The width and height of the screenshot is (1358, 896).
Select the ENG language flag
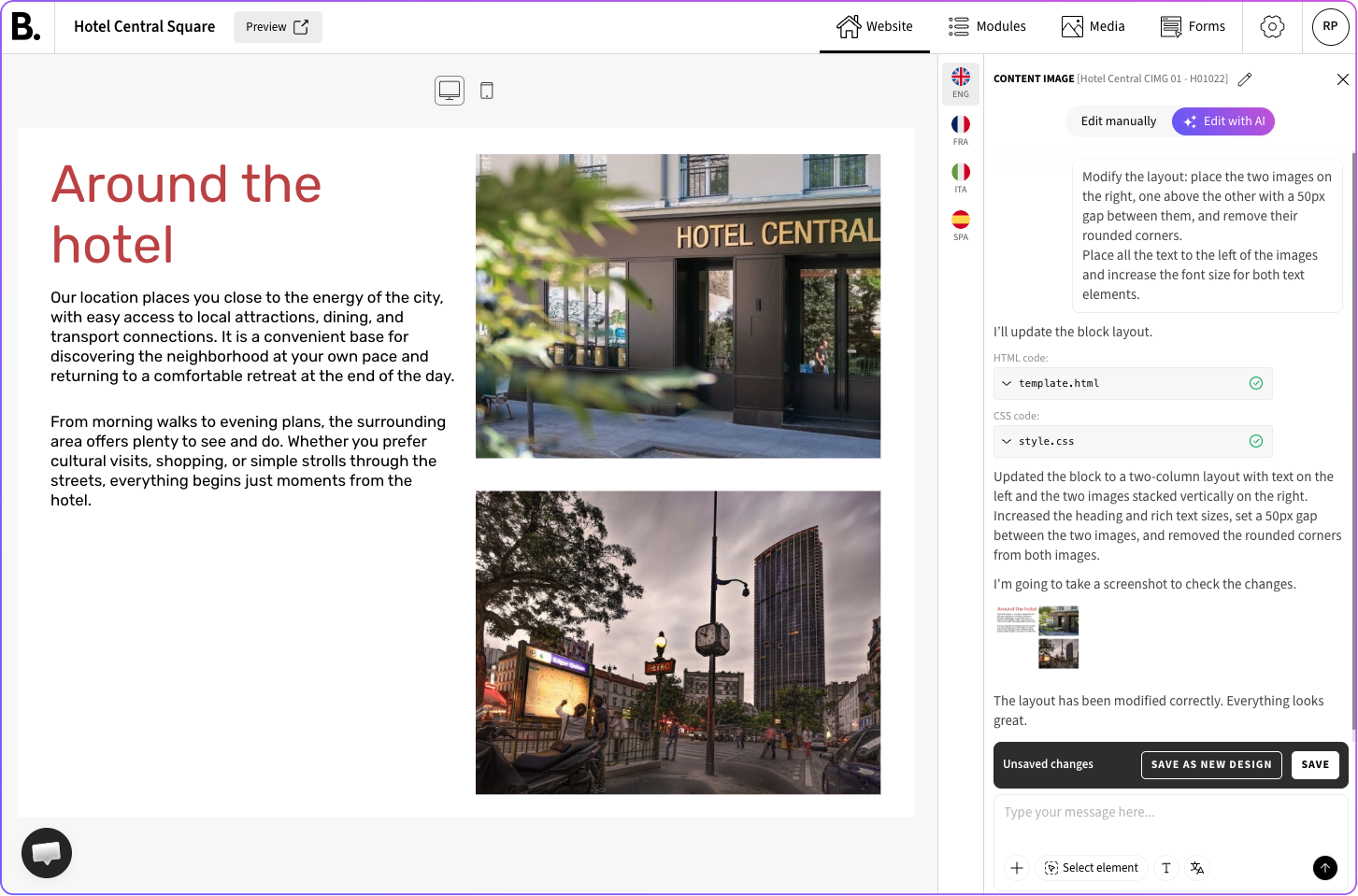click(961, 83)
